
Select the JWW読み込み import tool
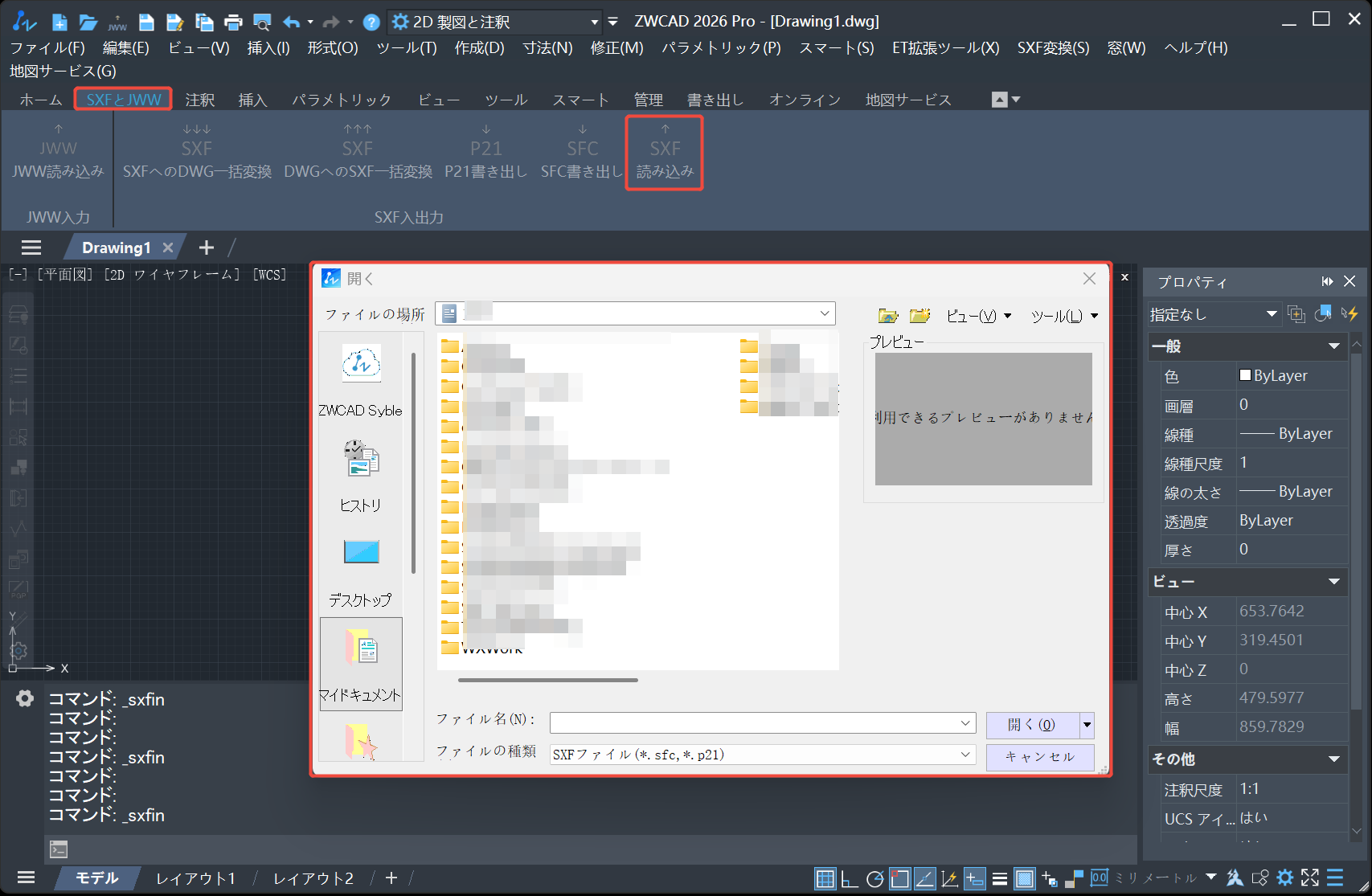point(56,153)
